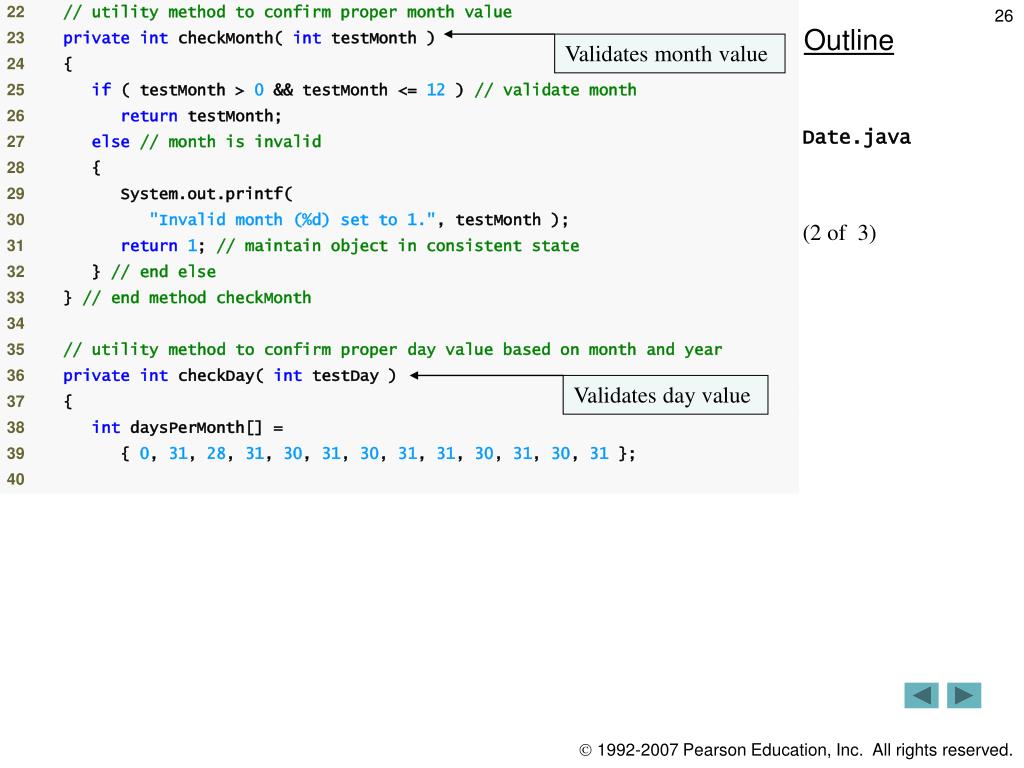Viewport: 1024px width, 768px height.
Task: Select the checkDay method declaration on line 36
Action: click(x=229, y=376)
